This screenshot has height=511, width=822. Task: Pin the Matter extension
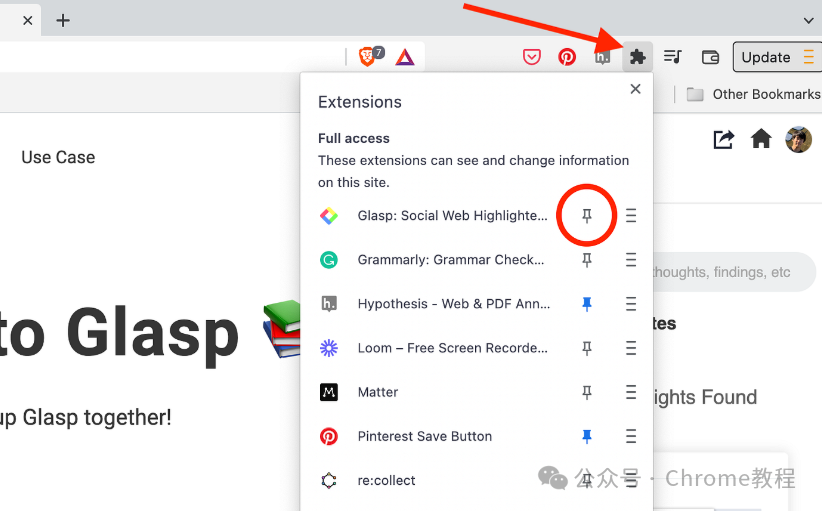pos(587,392)
